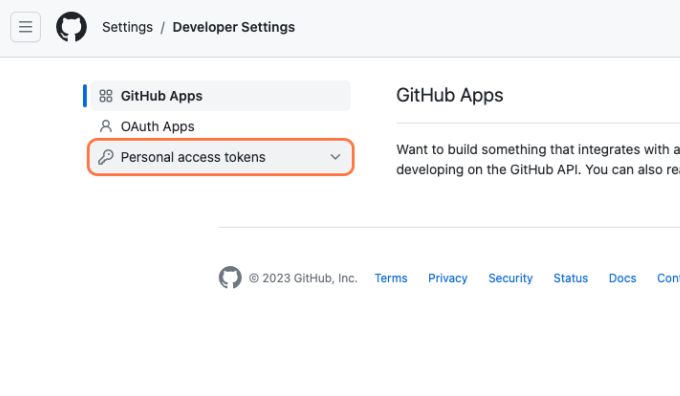Select OAuth Apps in the sidebar
This screenshot has height=396, width=680.
[221, 126]
